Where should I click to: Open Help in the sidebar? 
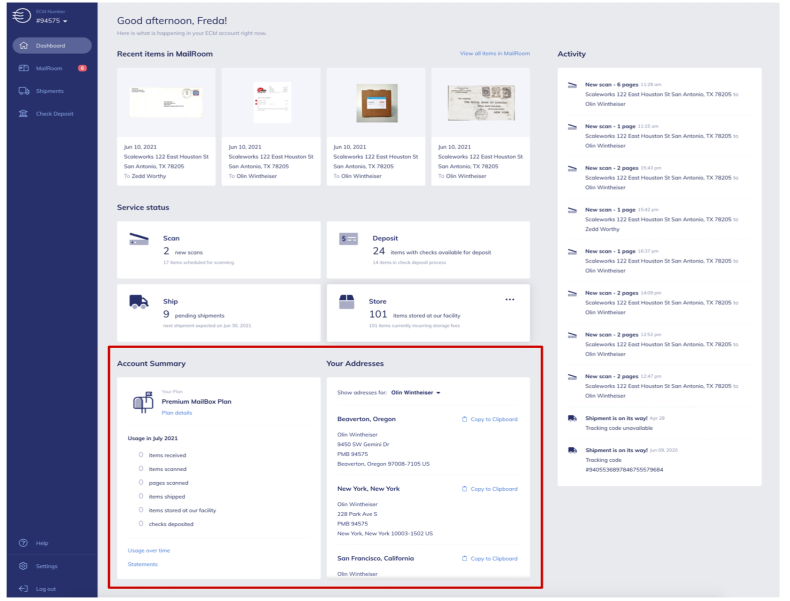(42, 543)
